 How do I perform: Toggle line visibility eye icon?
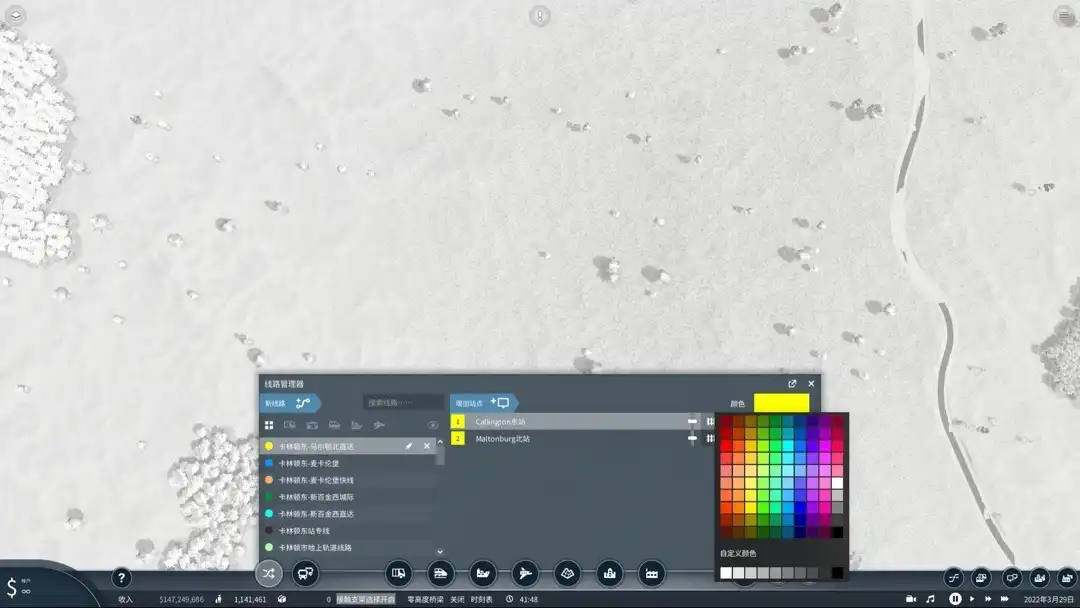pyautogui.click(x=433, y=425)
